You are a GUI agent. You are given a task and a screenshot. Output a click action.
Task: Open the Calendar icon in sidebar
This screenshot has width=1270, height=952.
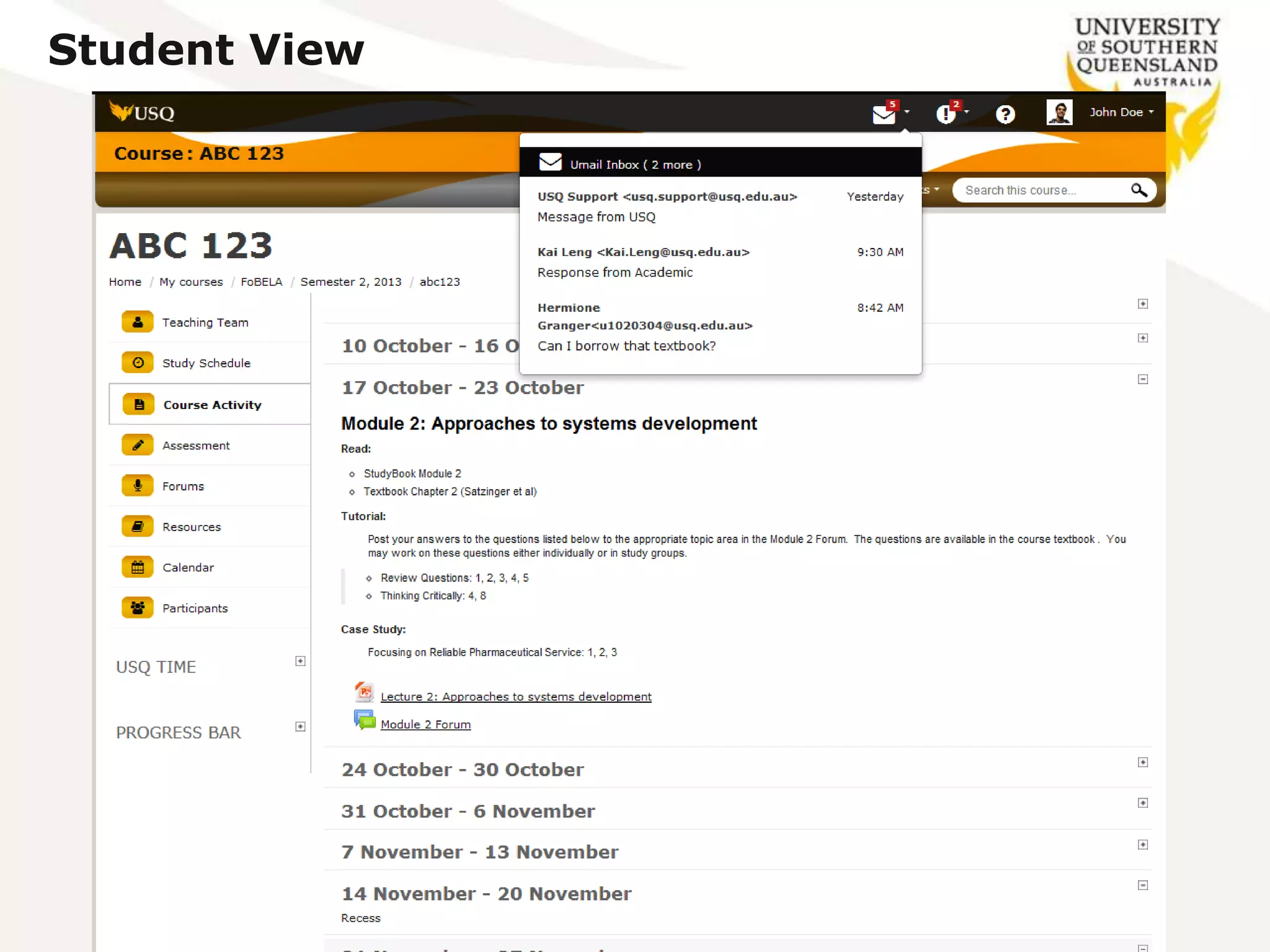coord(138,567)
